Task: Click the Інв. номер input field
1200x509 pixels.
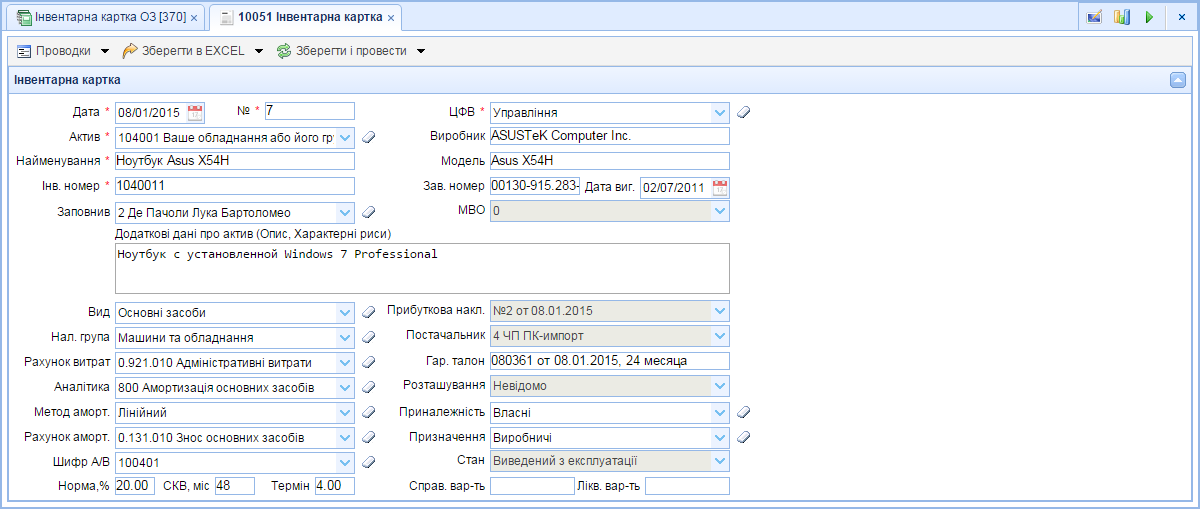Action: (x=235, y=185)
